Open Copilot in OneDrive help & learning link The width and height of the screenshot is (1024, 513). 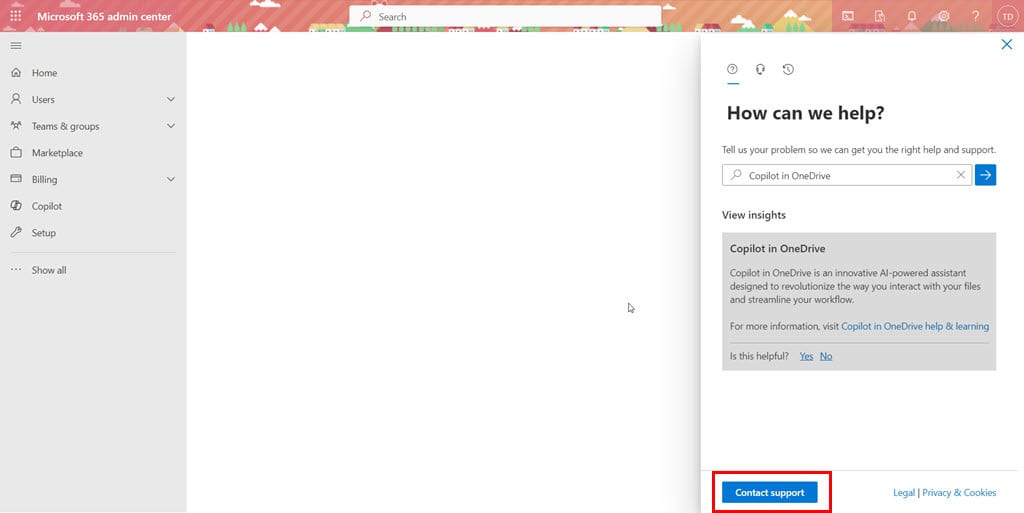(915, 326)
